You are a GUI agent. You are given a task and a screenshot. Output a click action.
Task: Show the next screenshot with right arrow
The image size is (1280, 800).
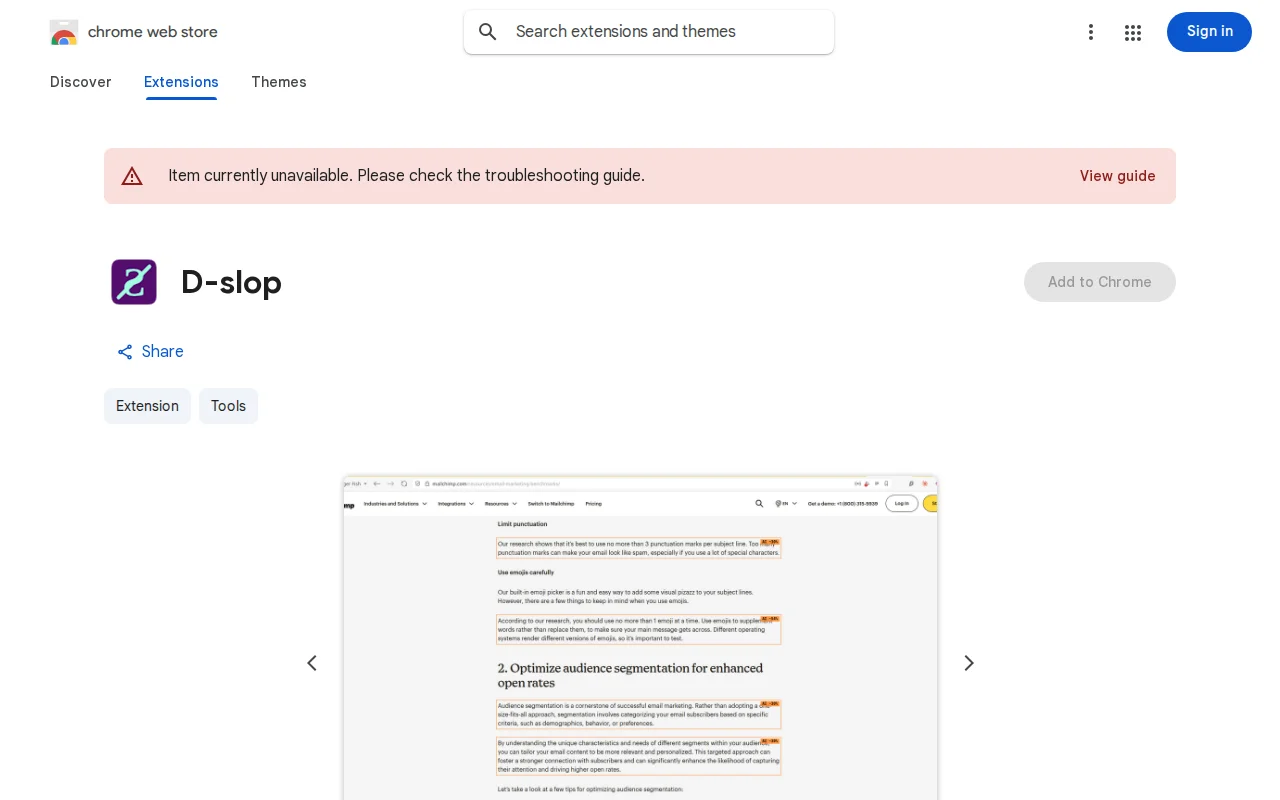click(x=968, y=663)
